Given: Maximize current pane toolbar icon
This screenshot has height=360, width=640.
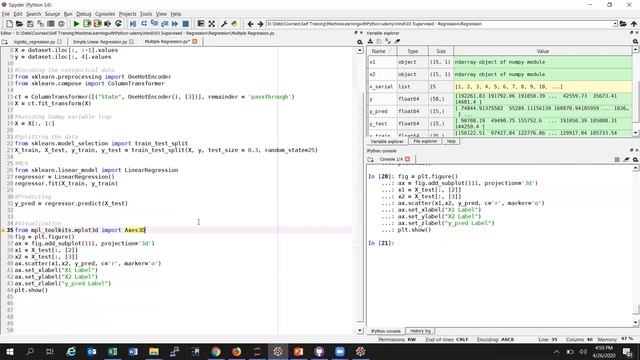Looking at the screenshot, I should [x=200, y=24].
